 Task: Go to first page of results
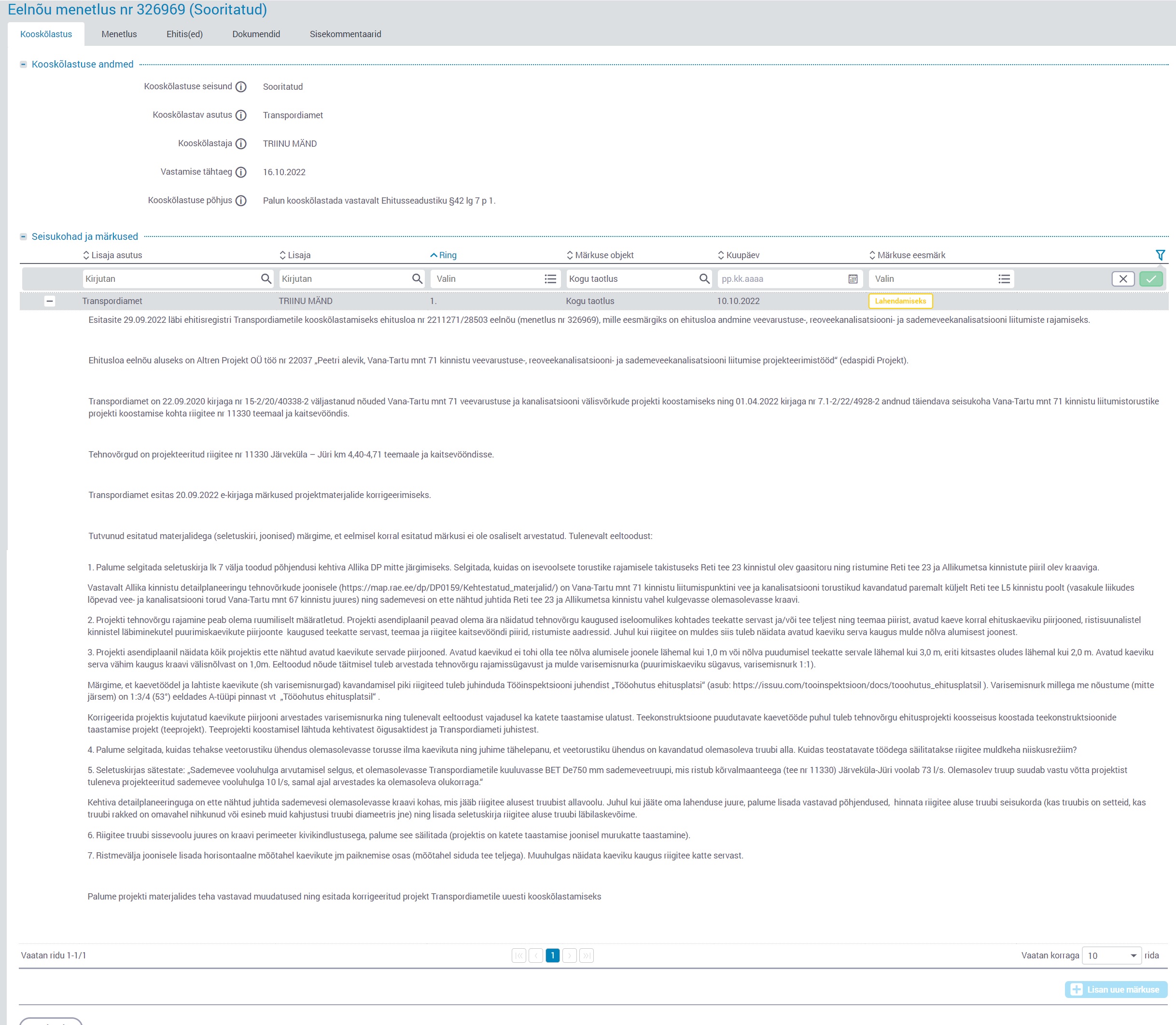pos(519,955)
